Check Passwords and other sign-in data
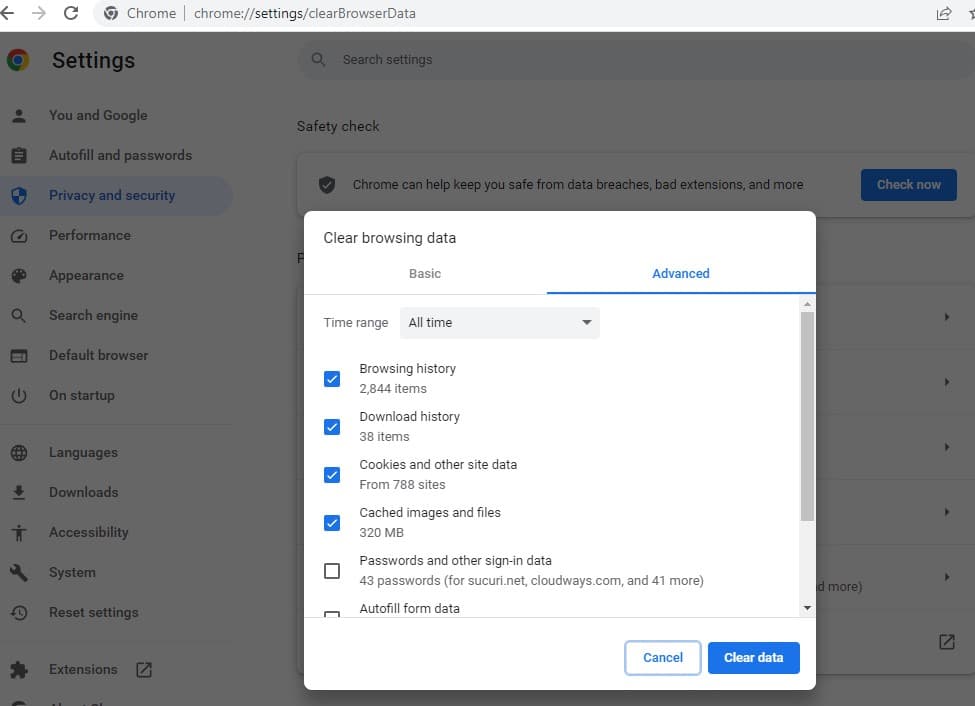Screen dimensions: 975x706 [332, 571]
